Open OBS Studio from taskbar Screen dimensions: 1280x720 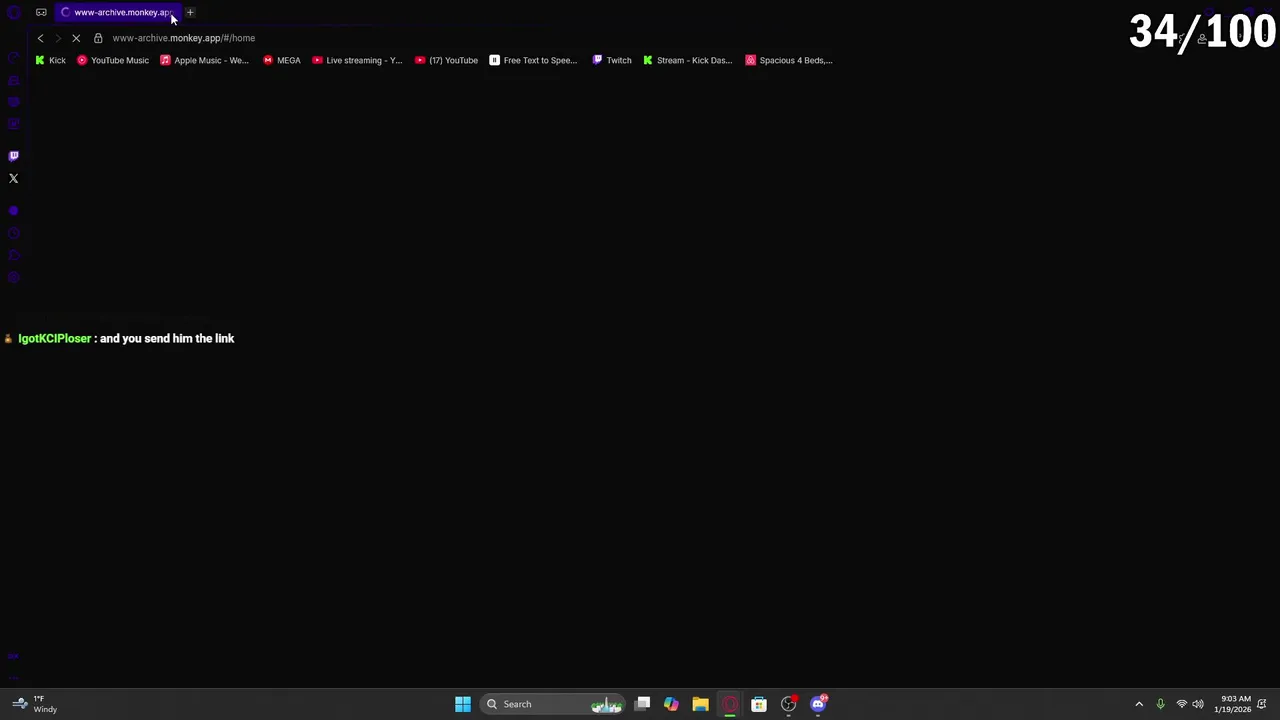789,704
